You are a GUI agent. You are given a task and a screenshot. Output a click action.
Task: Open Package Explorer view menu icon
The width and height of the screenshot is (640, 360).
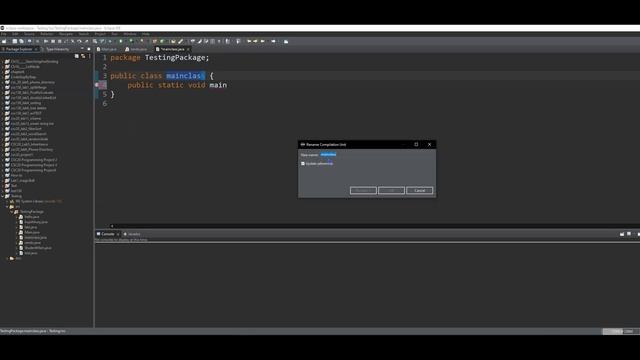pos(89,56)
